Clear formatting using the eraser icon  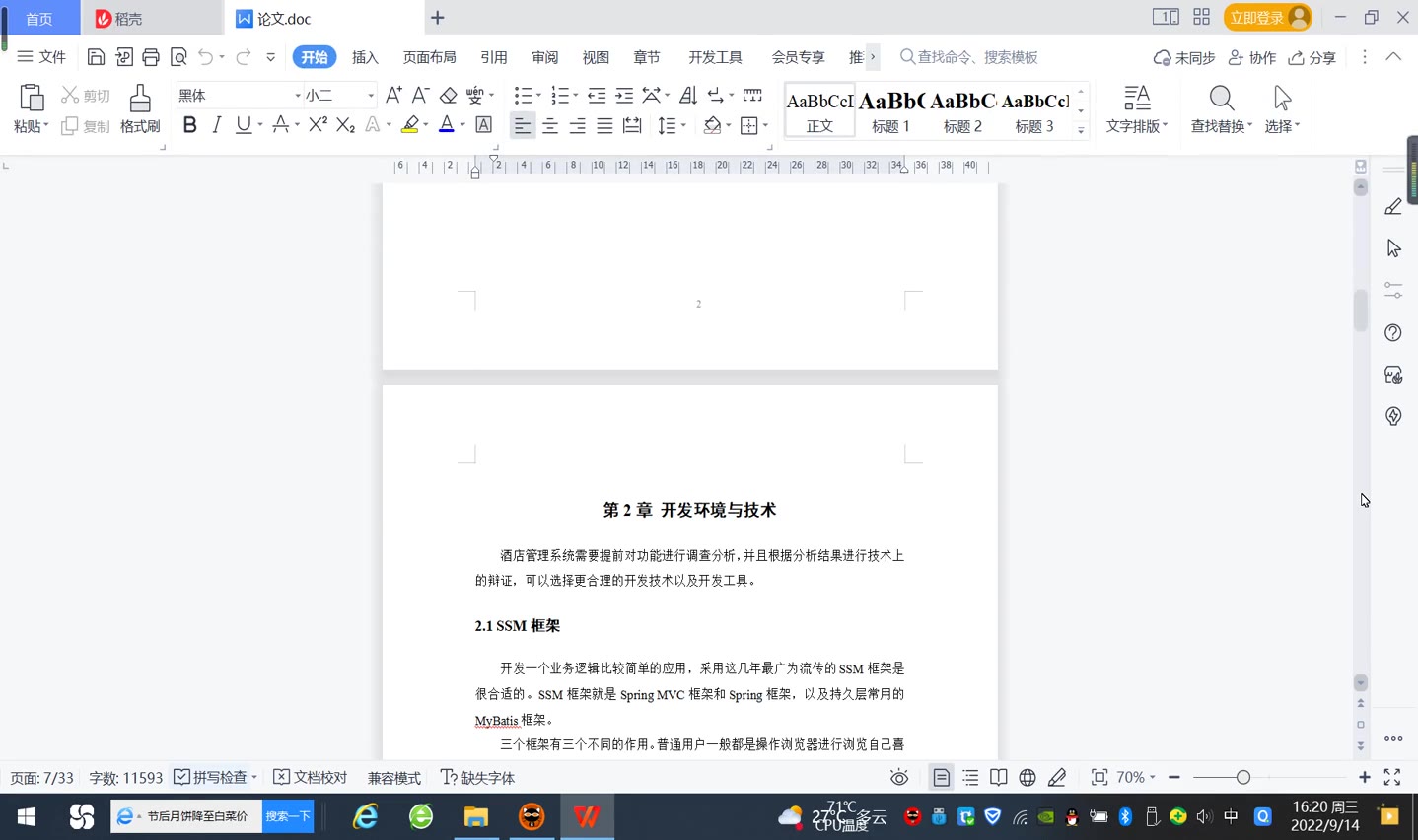tap(448, 95)
